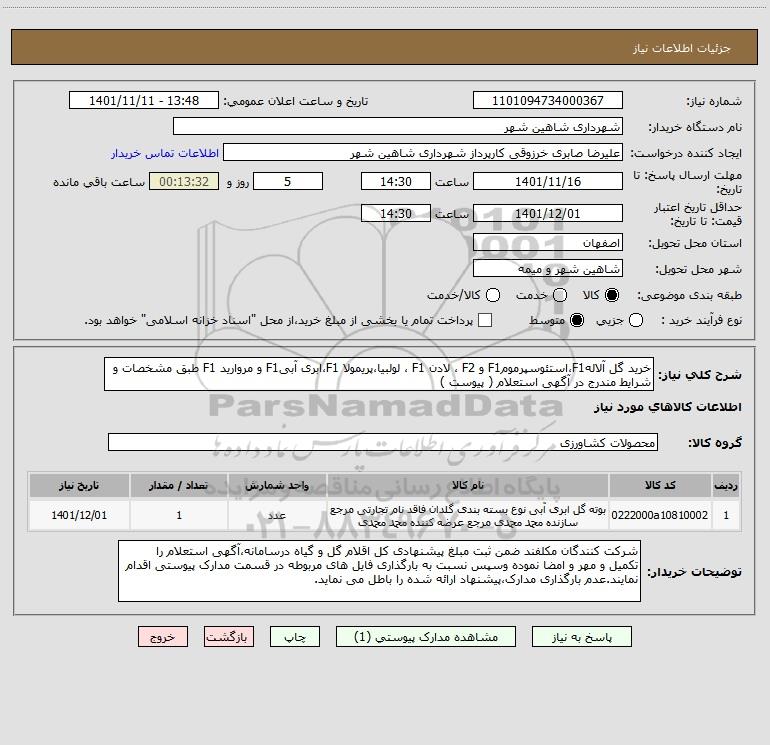Click the delivery province field اصفهان

coord(548,243)
